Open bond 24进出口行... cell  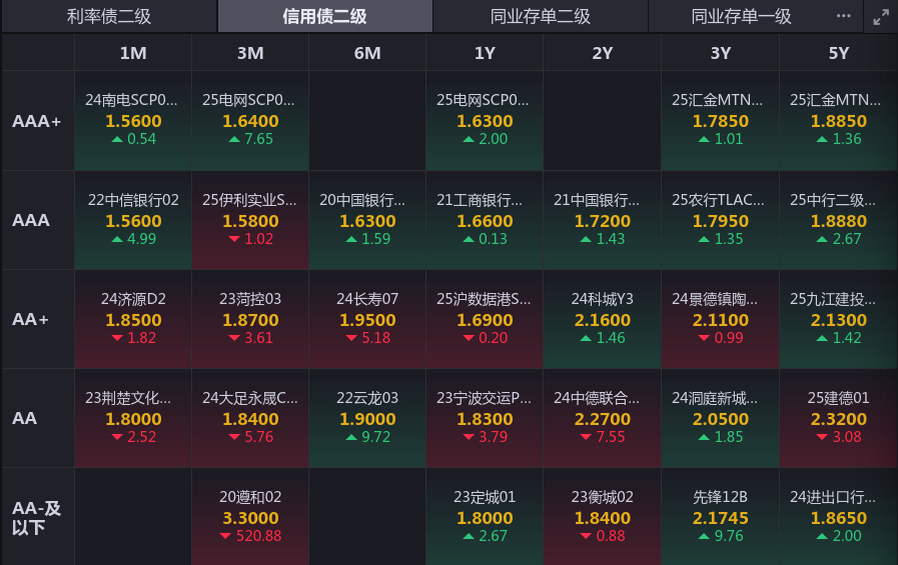[x=838, y=517]
